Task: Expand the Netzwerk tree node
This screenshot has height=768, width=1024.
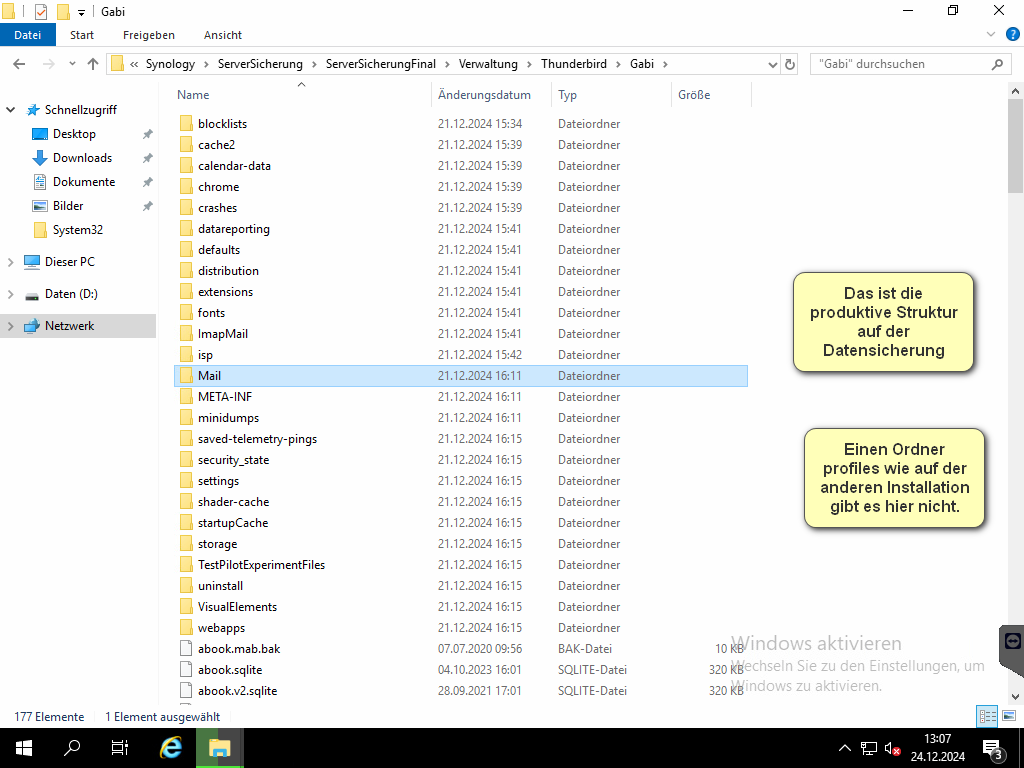Action: 10,326
